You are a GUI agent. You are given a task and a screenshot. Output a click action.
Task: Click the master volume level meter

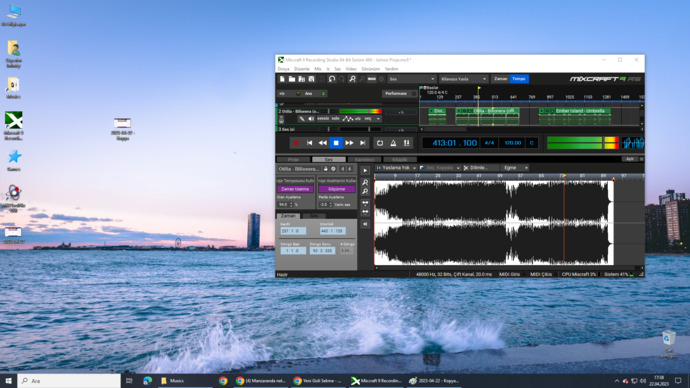click(x=583, y=143)
